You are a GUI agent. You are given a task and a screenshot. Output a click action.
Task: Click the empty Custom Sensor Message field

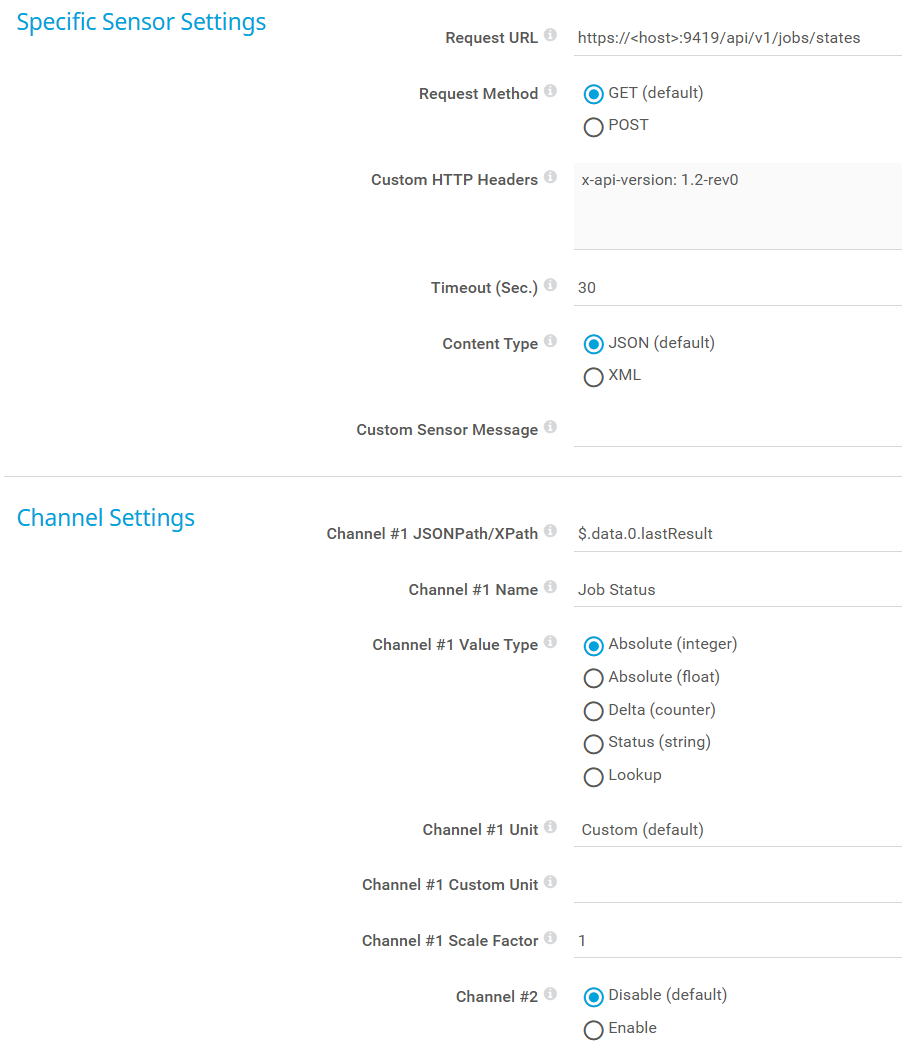[x=737, y=430]
